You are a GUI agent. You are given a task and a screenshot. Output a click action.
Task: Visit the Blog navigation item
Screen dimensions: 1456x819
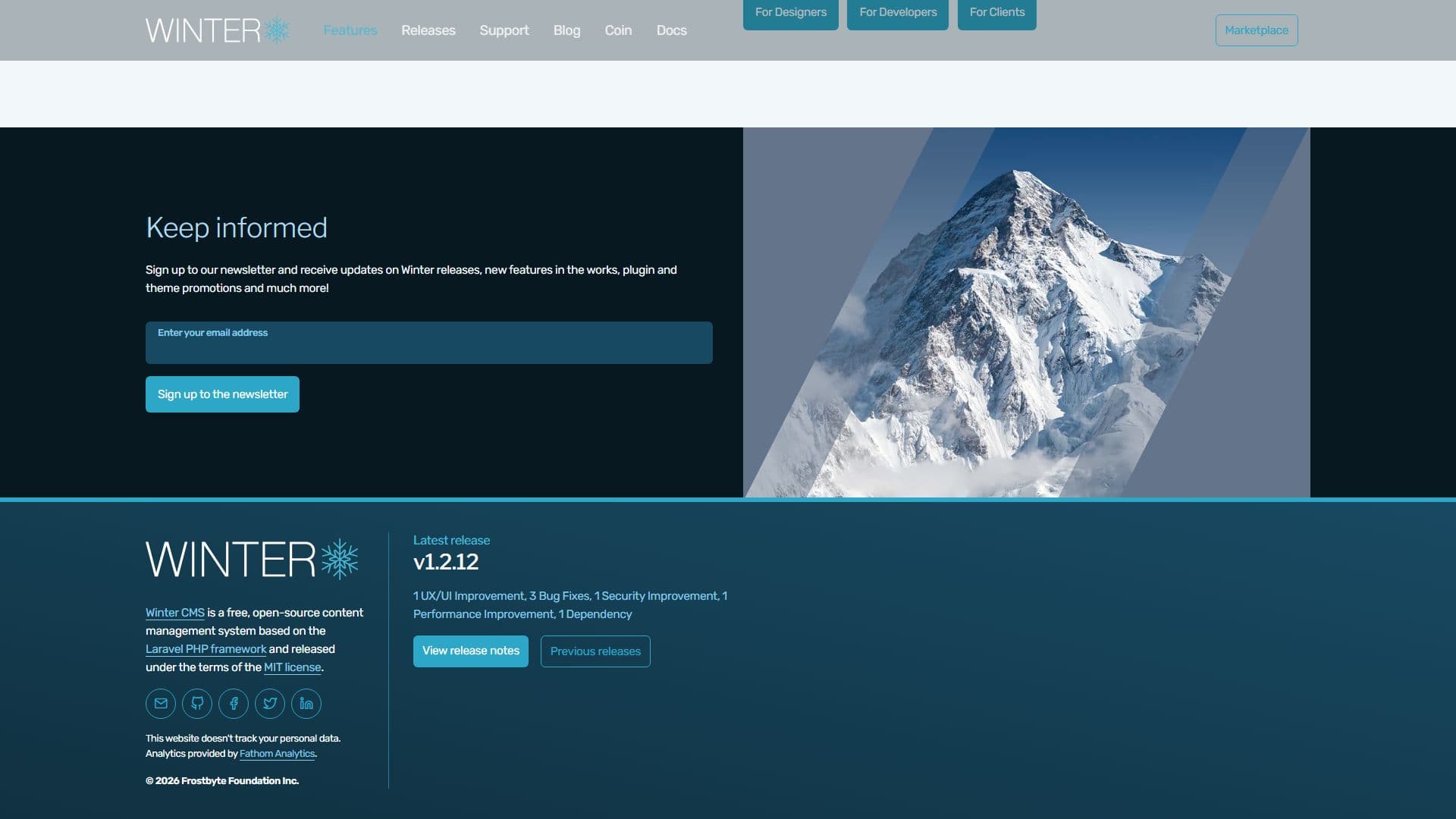coord(566,30)
